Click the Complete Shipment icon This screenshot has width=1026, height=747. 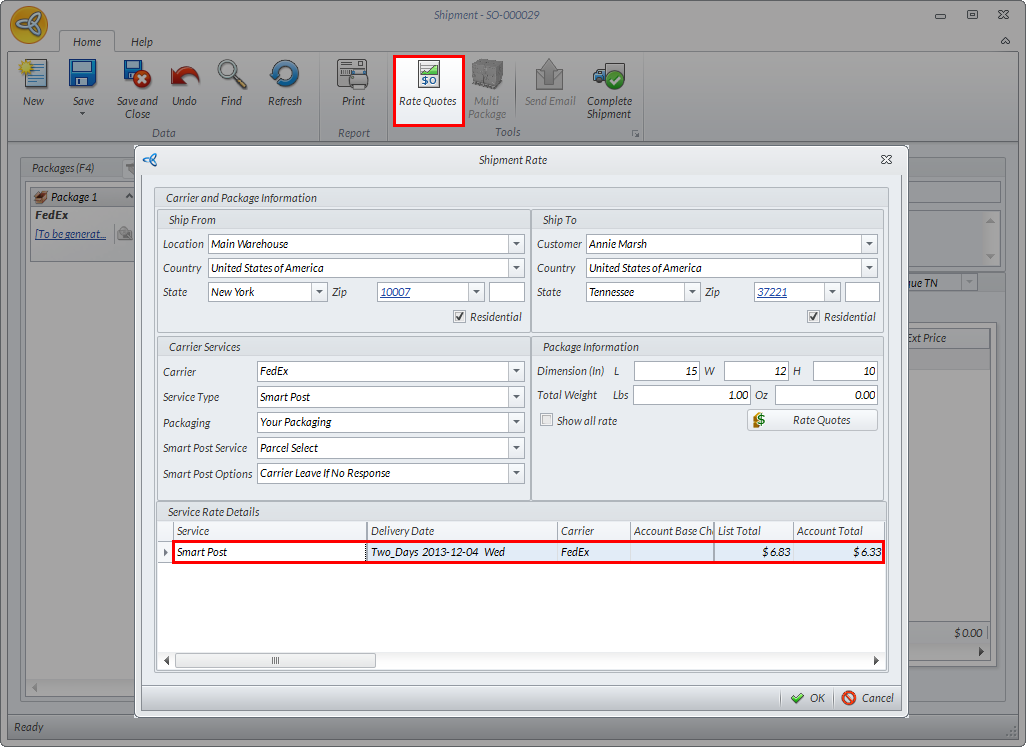click(608, 77)
